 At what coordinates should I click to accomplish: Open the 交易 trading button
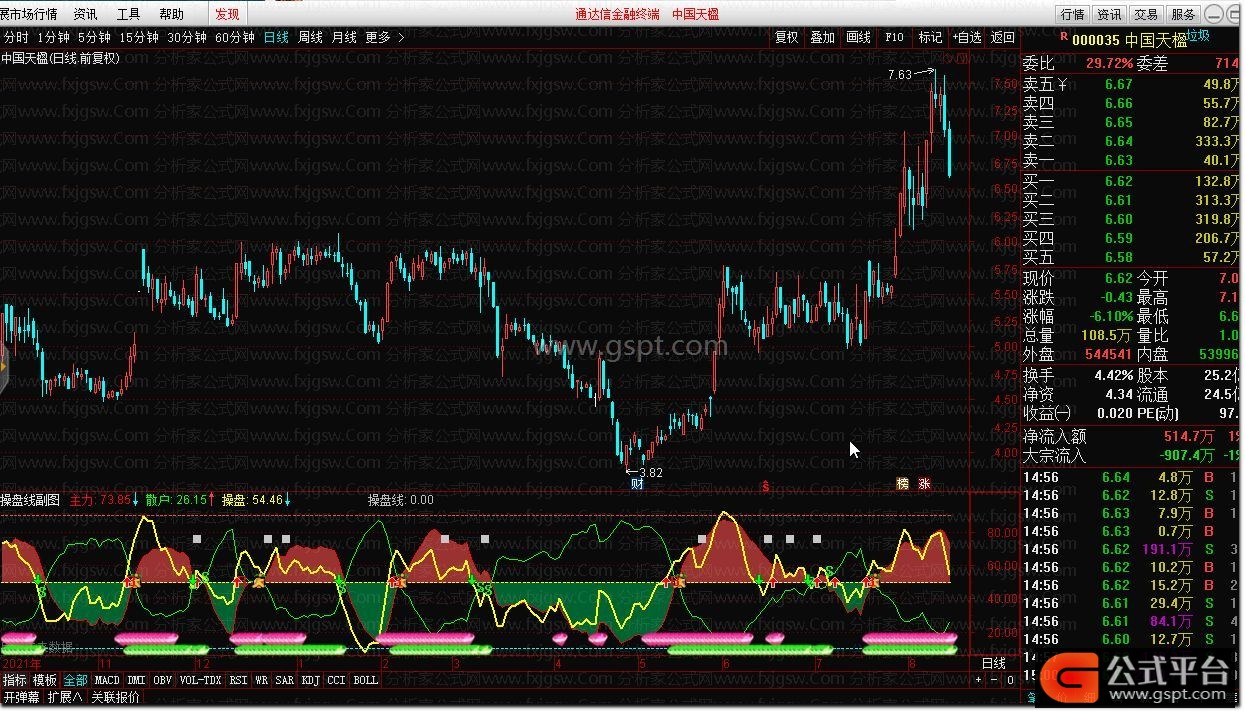tap(1146, 14)
